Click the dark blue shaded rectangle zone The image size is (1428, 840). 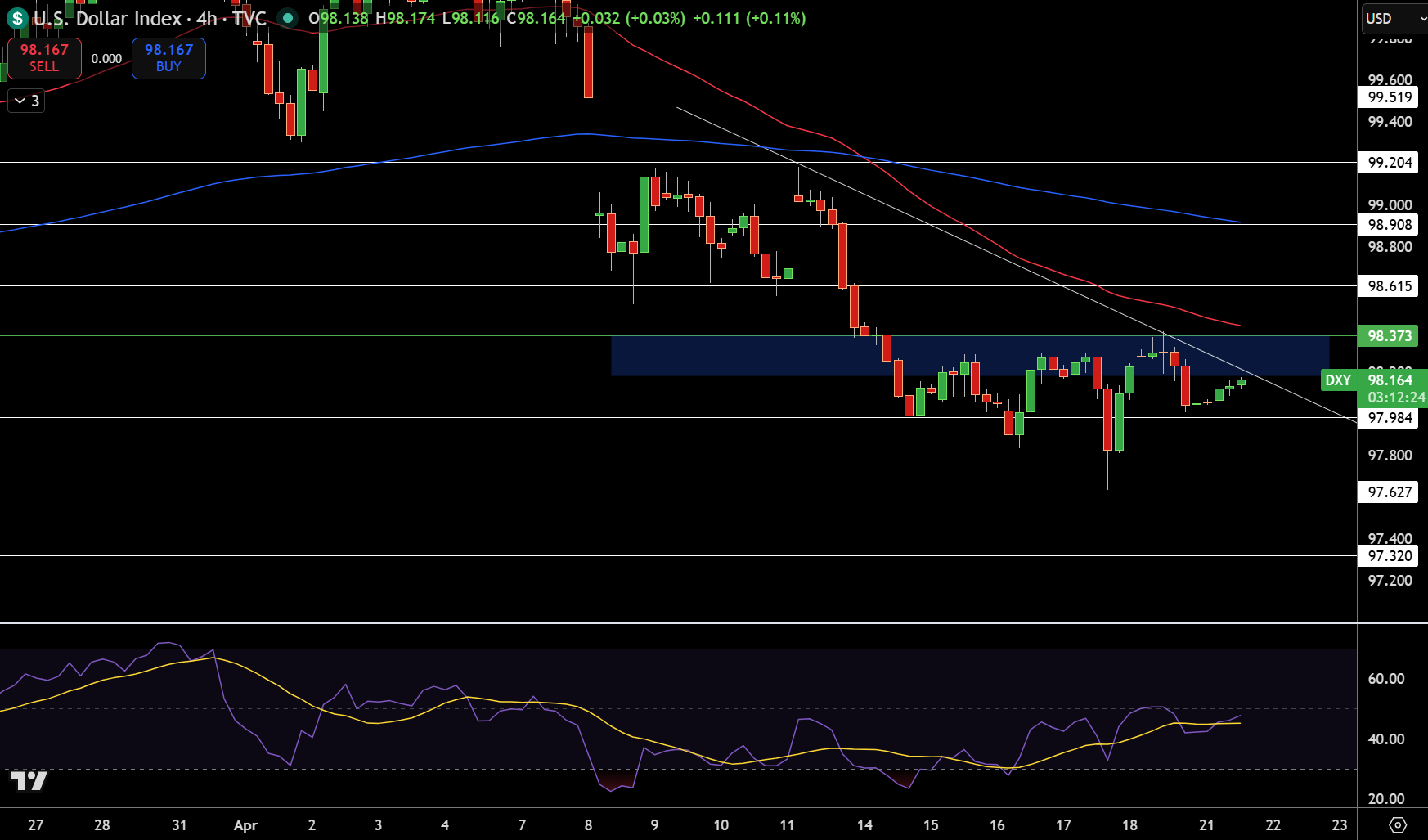tap(970, 357)
